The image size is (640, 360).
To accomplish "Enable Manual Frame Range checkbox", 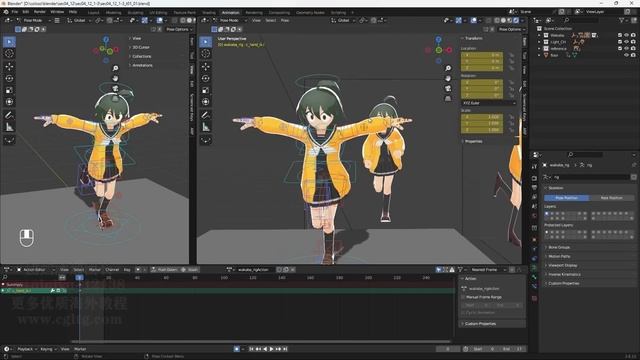I will coord(463,297).
